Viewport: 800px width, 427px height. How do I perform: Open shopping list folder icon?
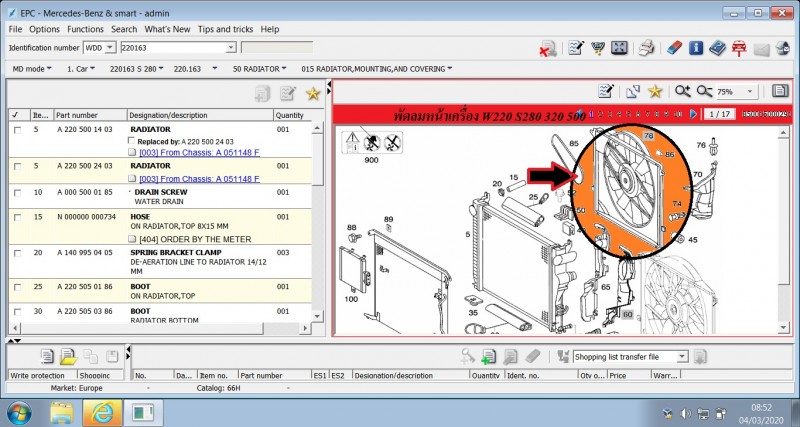click(x=68, y=356)
